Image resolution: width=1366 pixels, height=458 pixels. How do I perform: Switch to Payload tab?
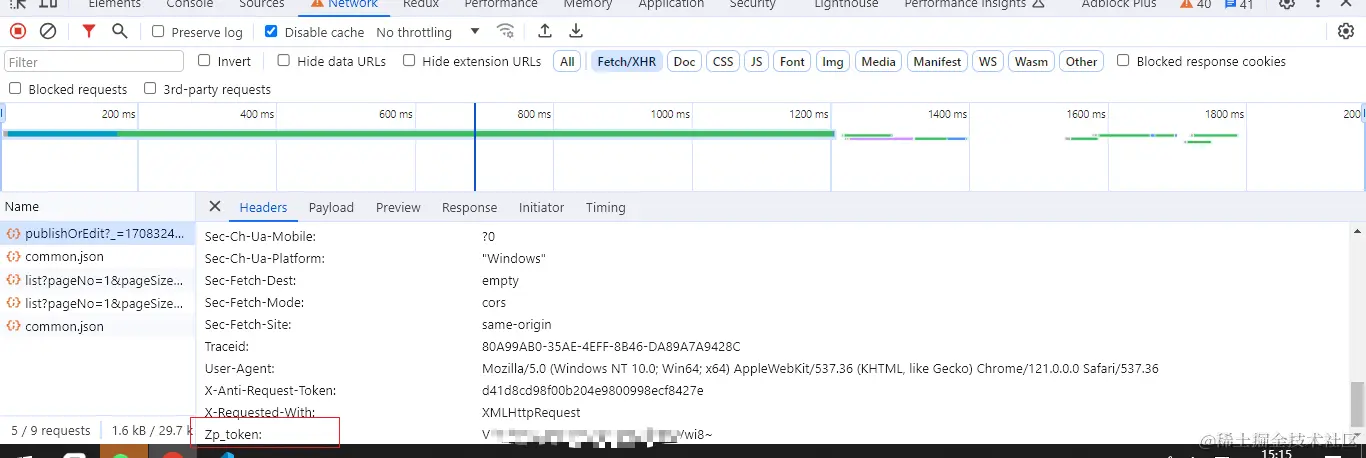[331, 207]
